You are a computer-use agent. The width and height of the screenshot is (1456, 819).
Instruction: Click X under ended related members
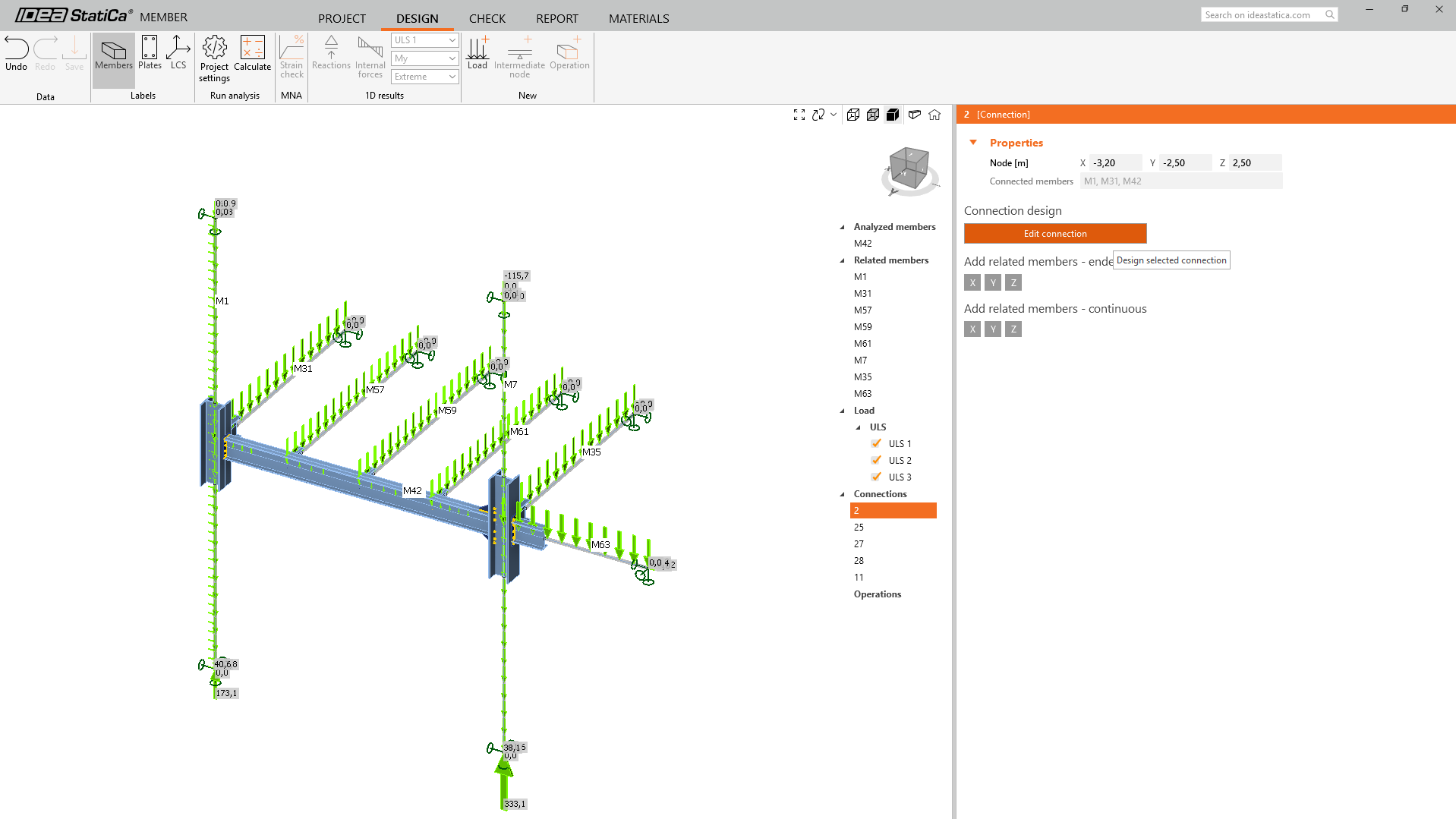(x=972, y=283)
